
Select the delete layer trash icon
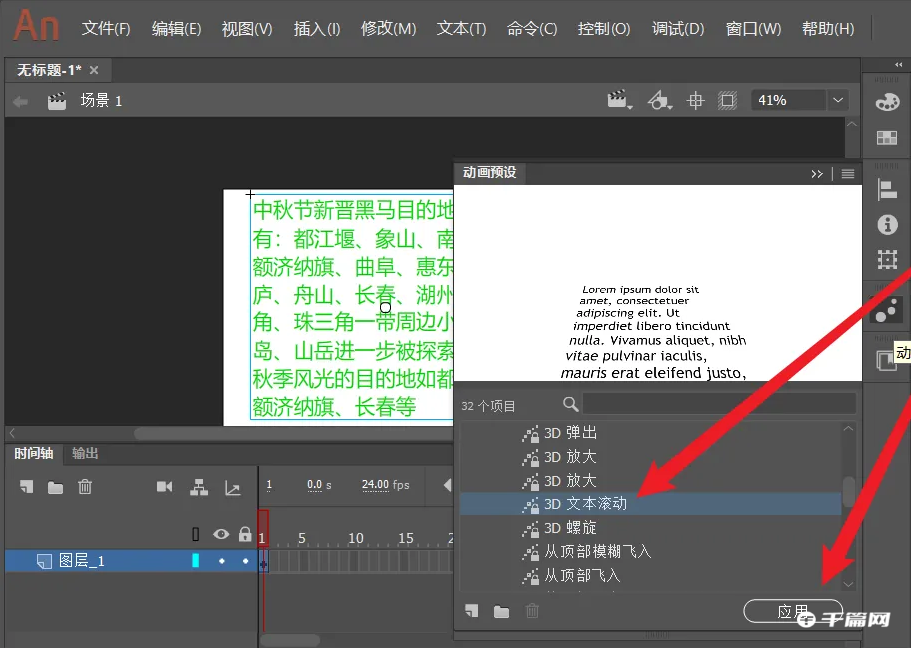click(86, 485)
